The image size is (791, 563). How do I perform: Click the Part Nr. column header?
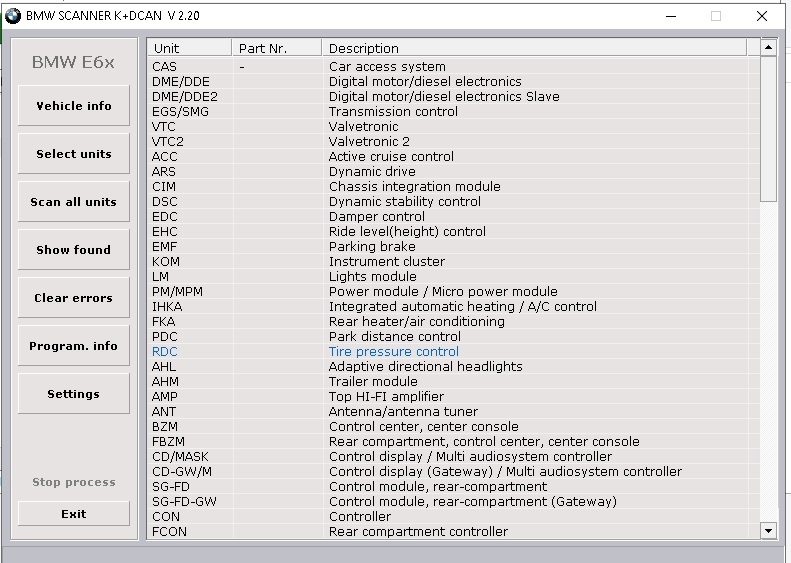tap(277, 48)
